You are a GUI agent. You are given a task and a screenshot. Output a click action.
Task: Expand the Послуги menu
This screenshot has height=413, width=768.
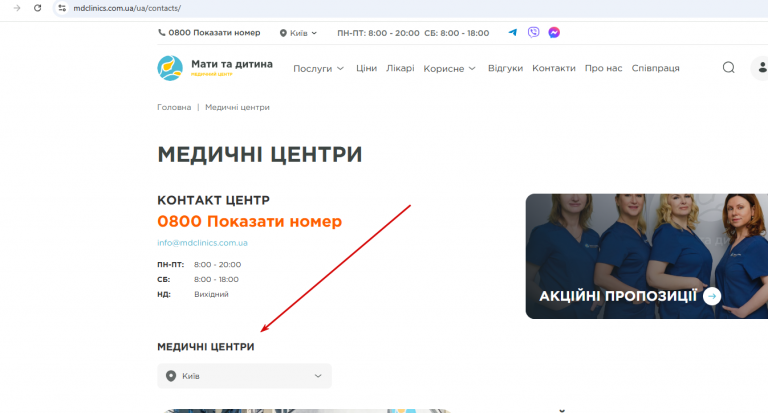pos(318,69)
